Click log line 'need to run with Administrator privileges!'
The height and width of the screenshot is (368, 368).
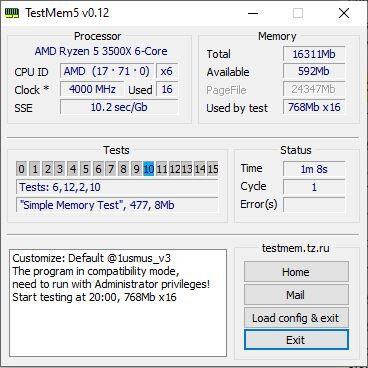click(x=111, y=284)
